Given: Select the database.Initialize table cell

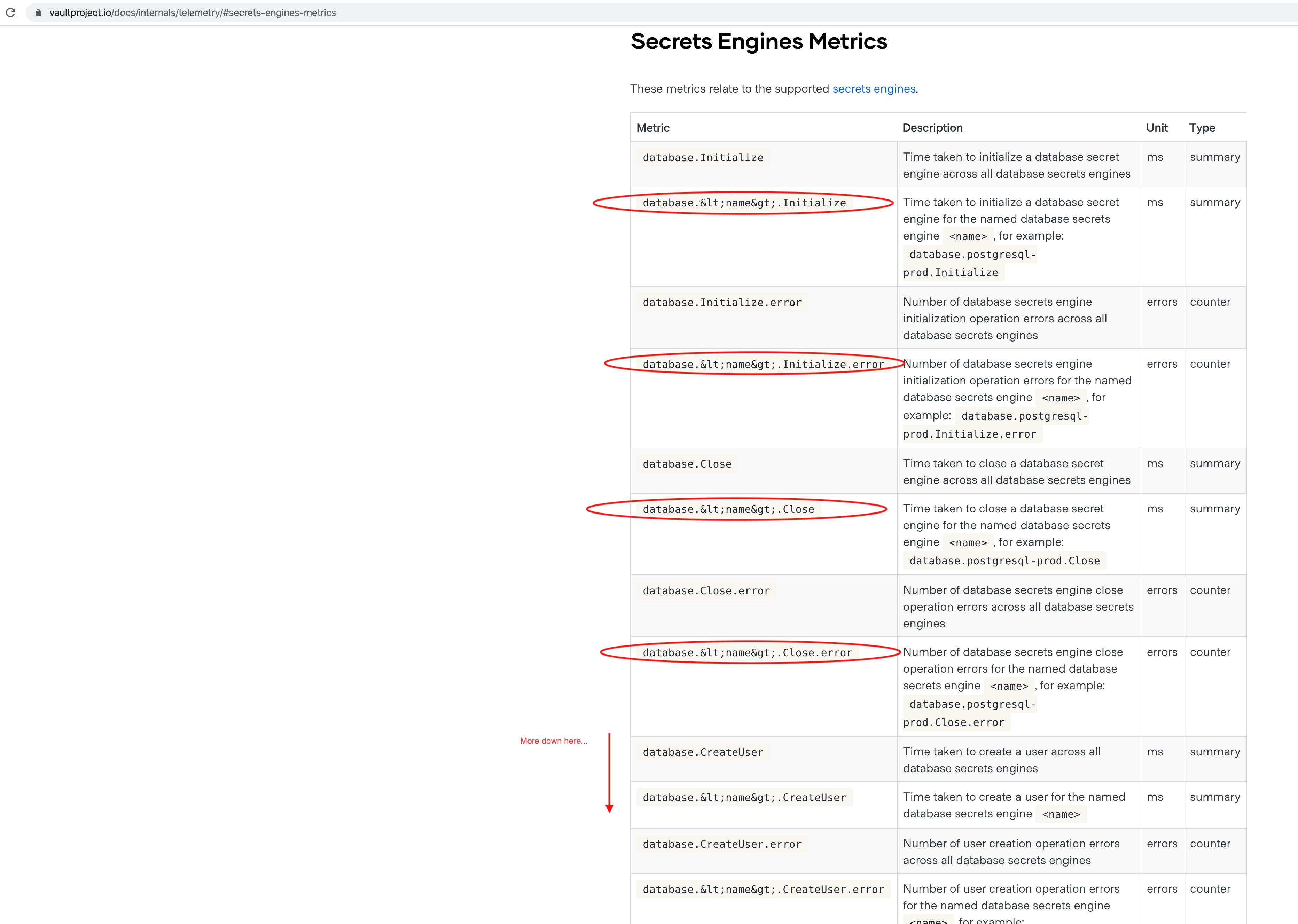Looking at the screenshot, I should click(x=703, y=158).
